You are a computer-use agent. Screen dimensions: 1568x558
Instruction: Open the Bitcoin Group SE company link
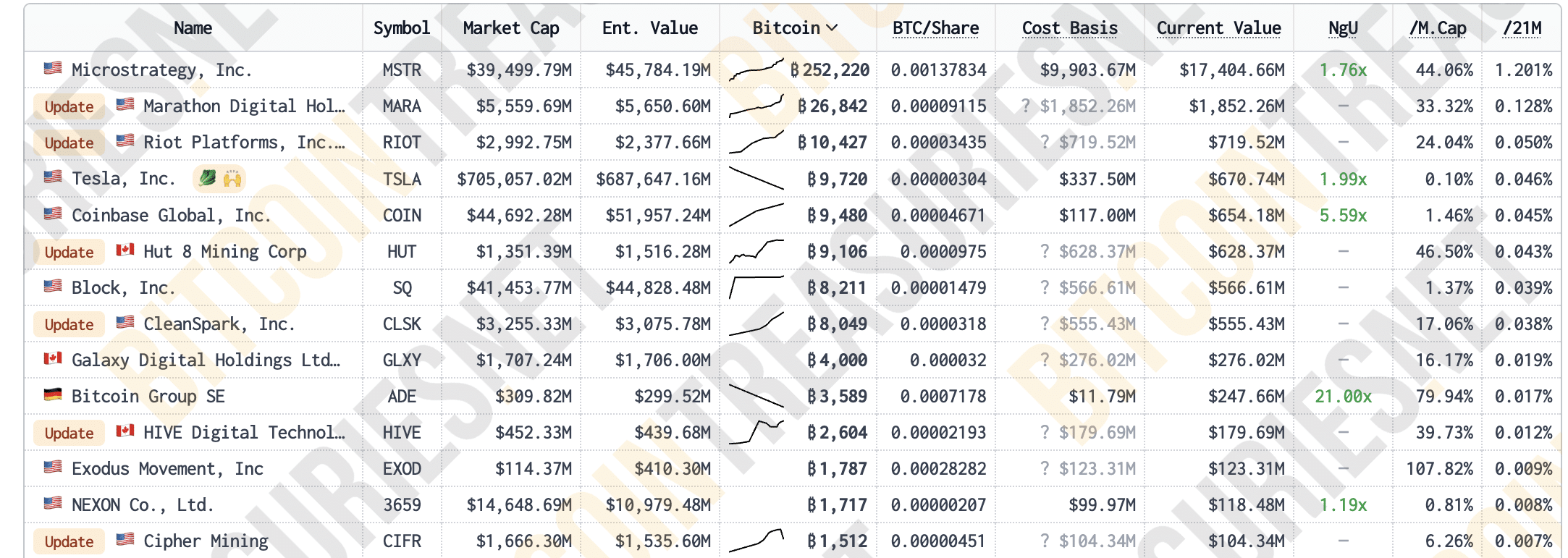148,396
